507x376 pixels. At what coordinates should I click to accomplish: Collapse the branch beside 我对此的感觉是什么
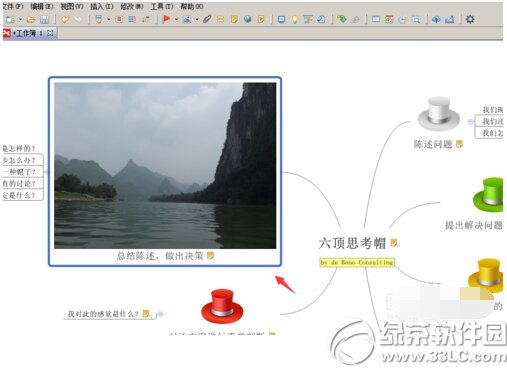coord(160,314)
